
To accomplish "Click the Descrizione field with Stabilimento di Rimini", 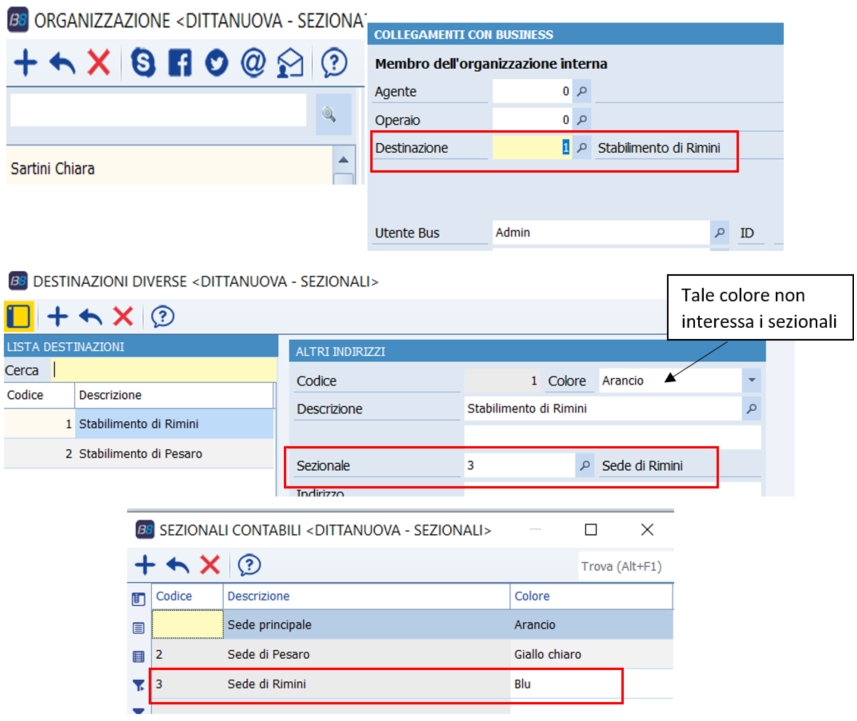I will [603, 408].
